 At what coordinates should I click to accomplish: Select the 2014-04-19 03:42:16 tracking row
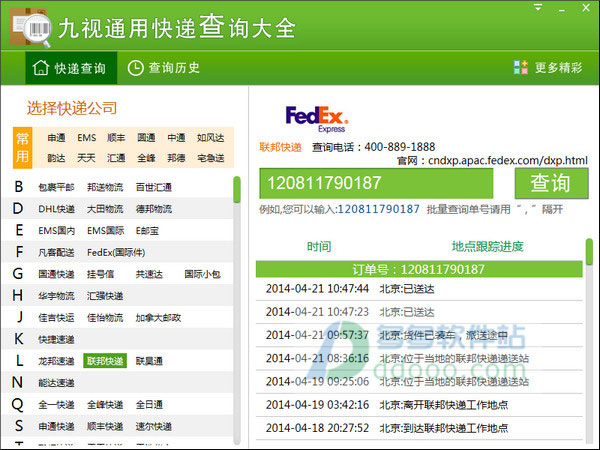(419, 405)
